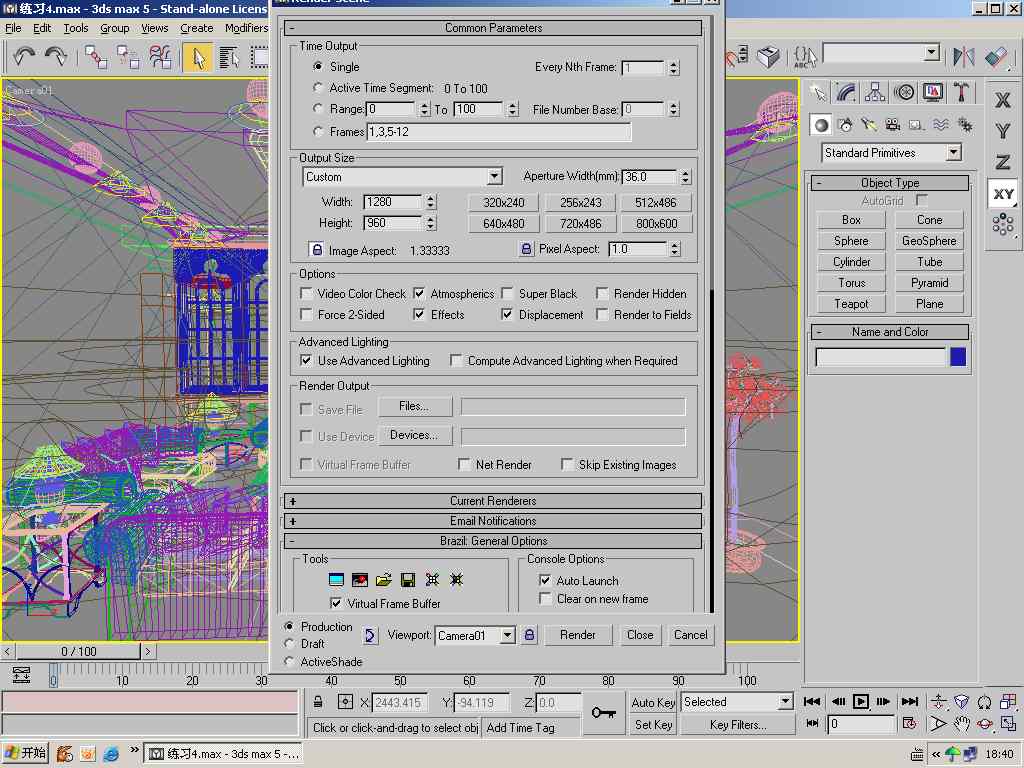Viewport: 1024px width, 768px height.
Task: Open the Tools menu
Action: point(76,28)
